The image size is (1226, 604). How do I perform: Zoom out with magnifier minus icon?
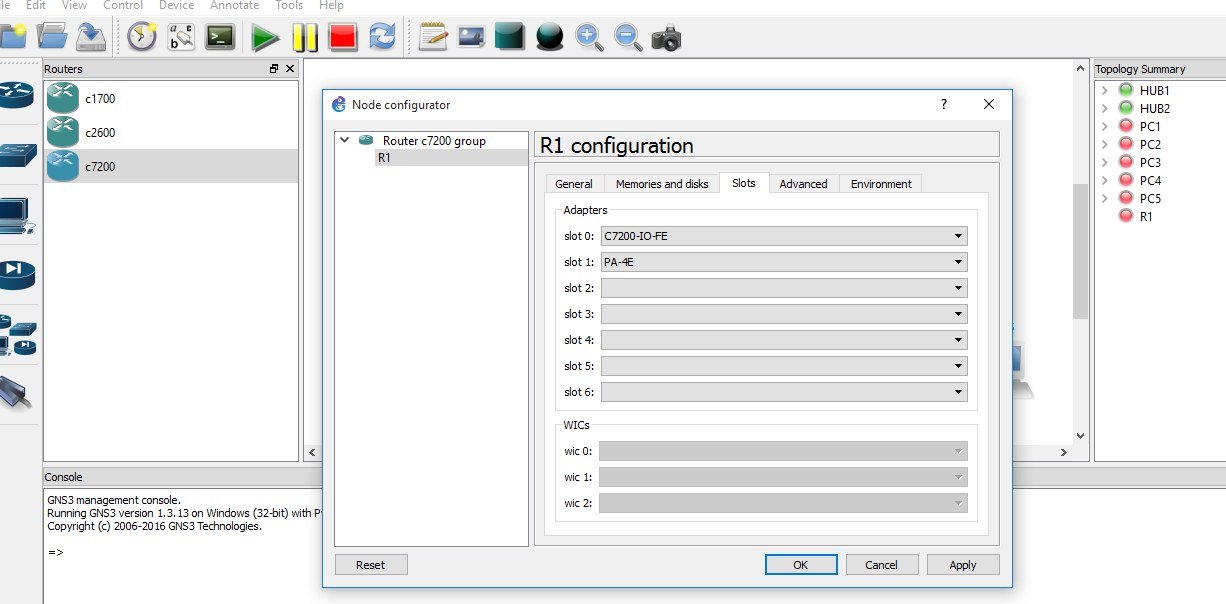coord(628,37)
